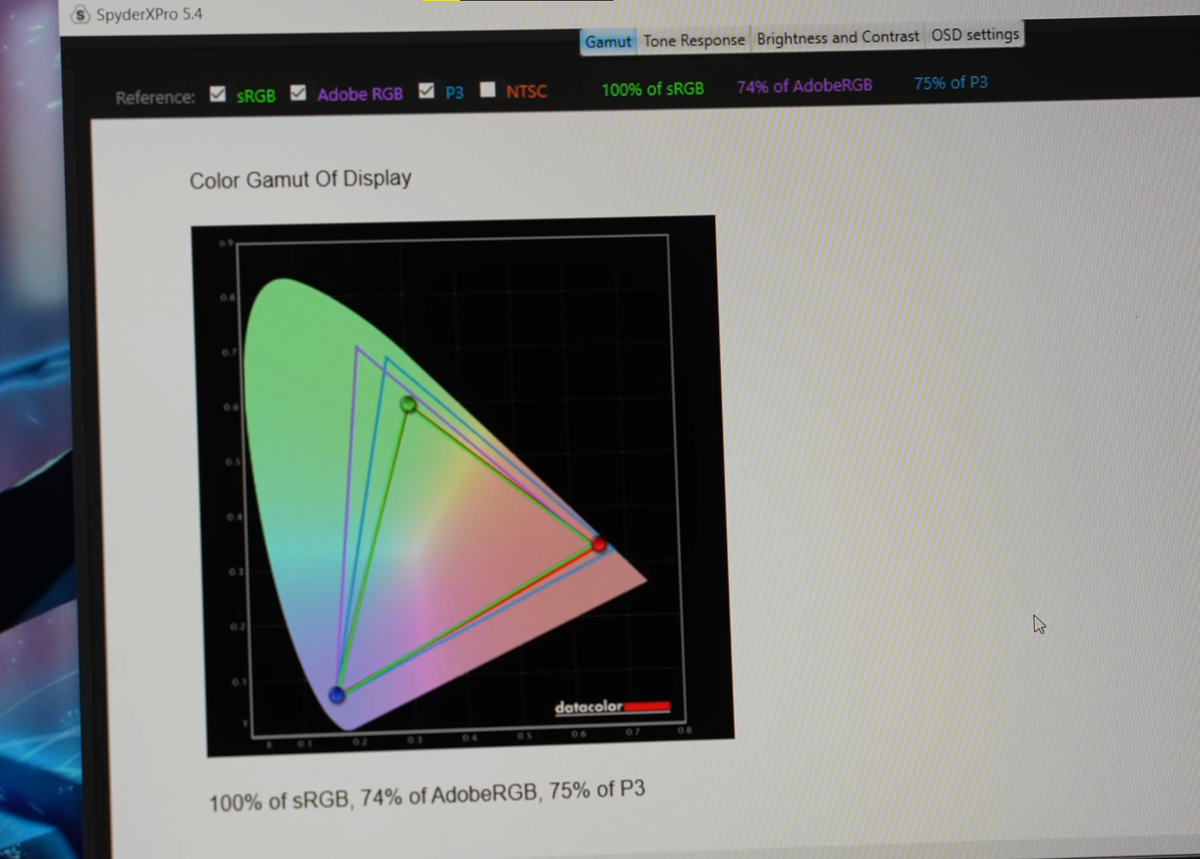Image resolution: width=1200 pixels, height=859 pixels.
Task: Click the red primary point on gamut chart
Action: click(x=599, y=545)
